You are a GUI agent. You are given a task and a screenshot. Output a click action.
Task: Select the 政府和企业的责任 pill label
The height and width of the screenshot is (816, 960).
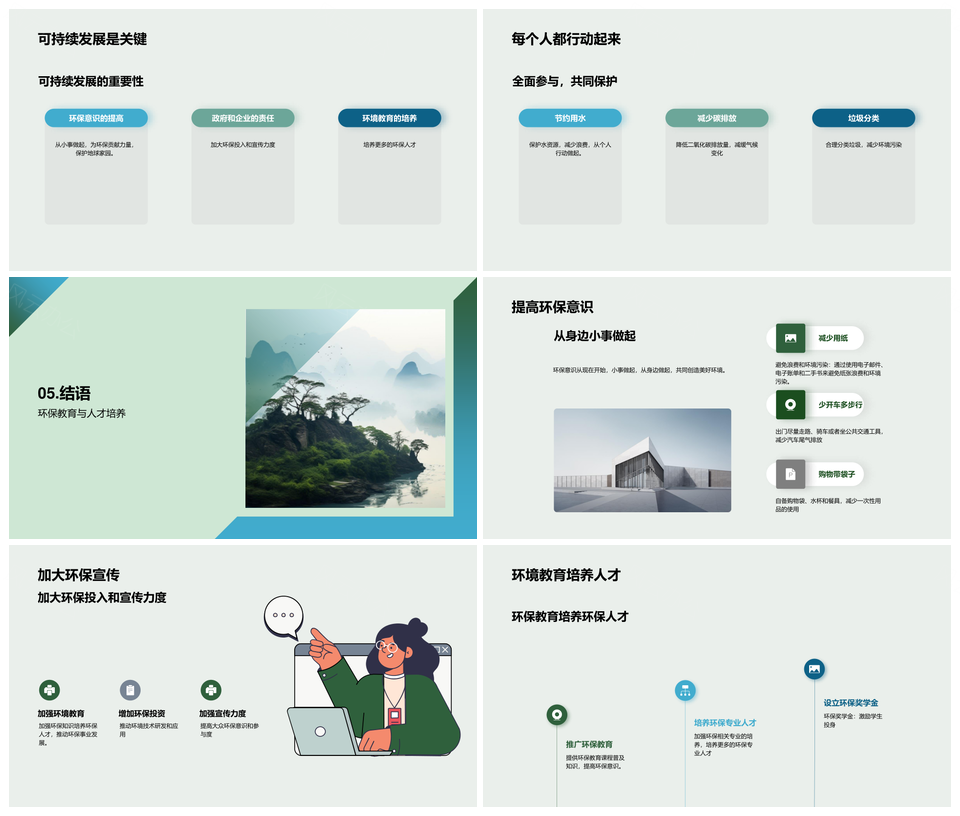click(x=243, y=118)
